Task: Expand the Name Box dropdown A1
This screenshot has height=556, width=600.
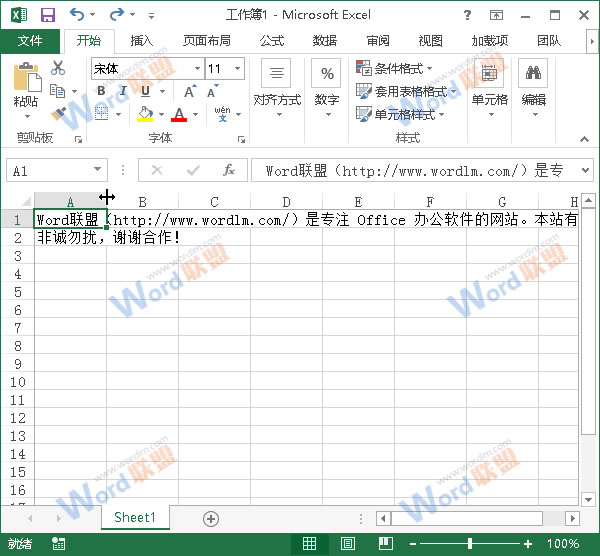Action: 98,169
